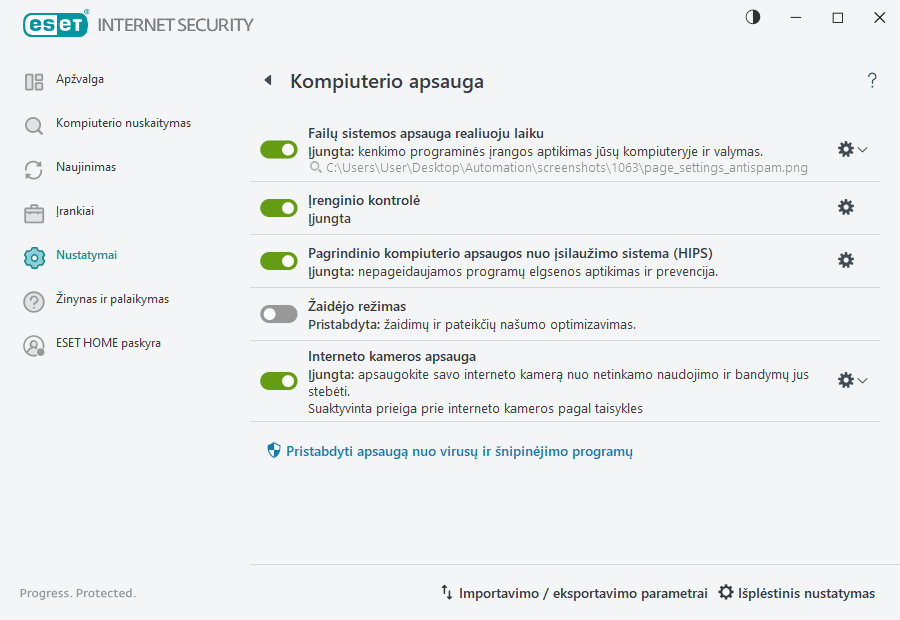The image size is (900, 620).
Task: Select Žinynas ir palaikymas menu item
Action: (112, 300)
